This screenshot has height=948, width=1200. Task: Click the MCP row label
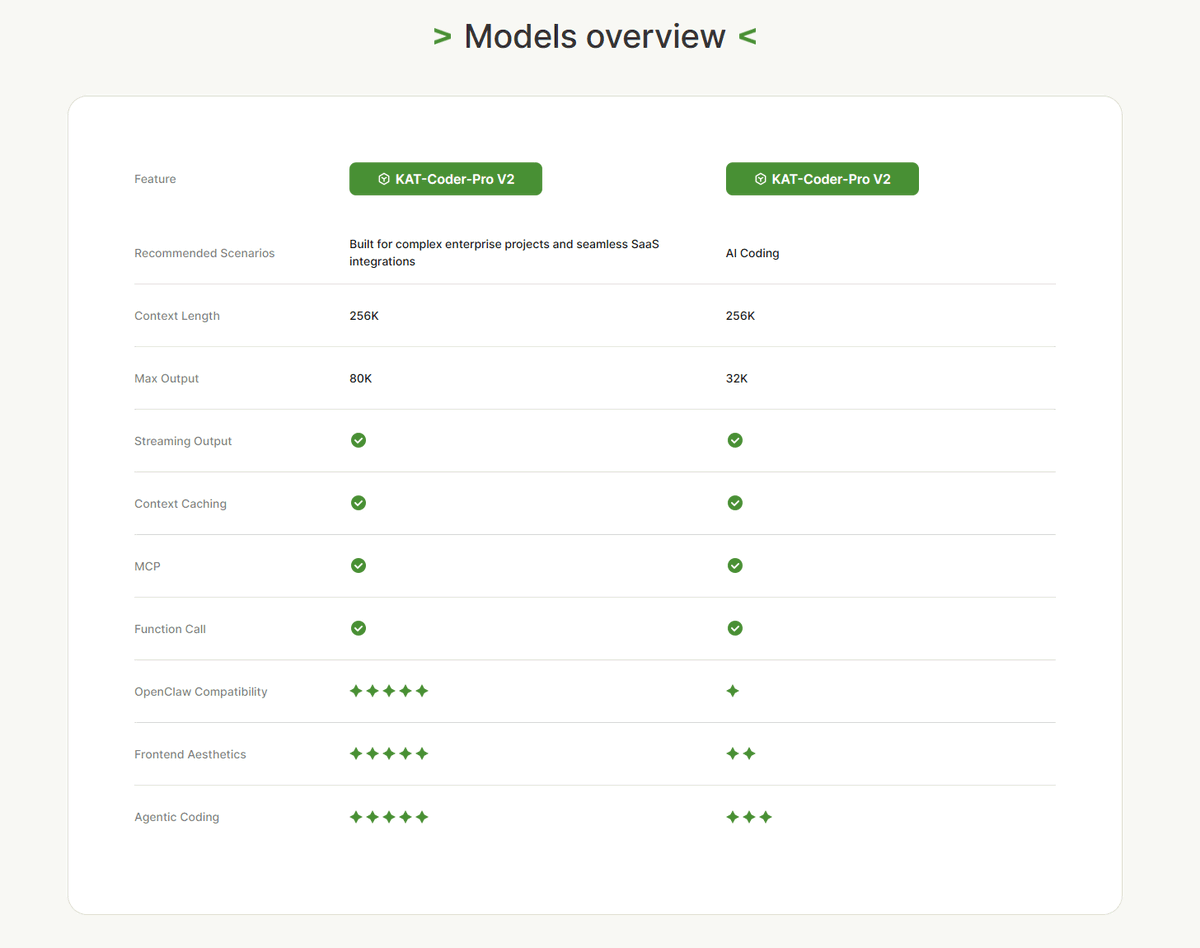click(147, 567)
